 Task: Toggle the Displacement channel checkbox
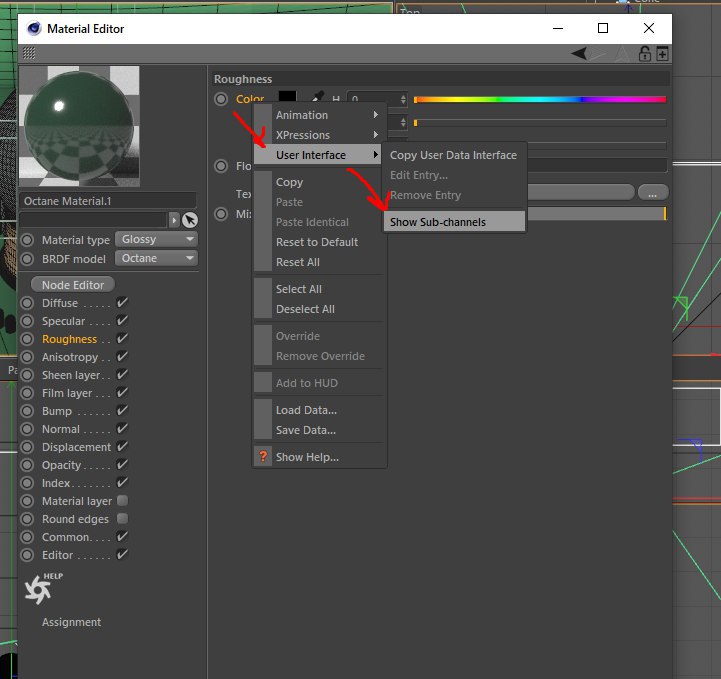click(122, 446)
